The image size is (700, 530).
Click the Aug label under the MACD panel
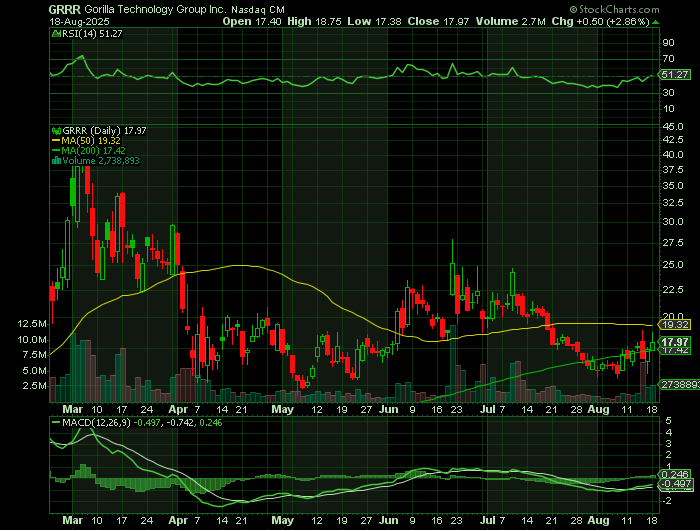tap(598, 521)
